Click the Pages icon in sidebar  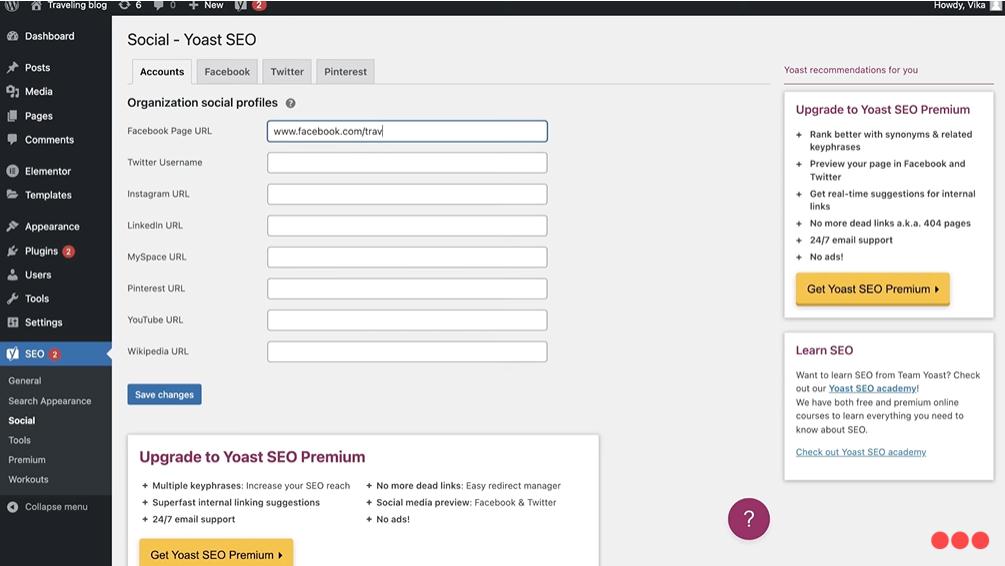pos(13,116)
